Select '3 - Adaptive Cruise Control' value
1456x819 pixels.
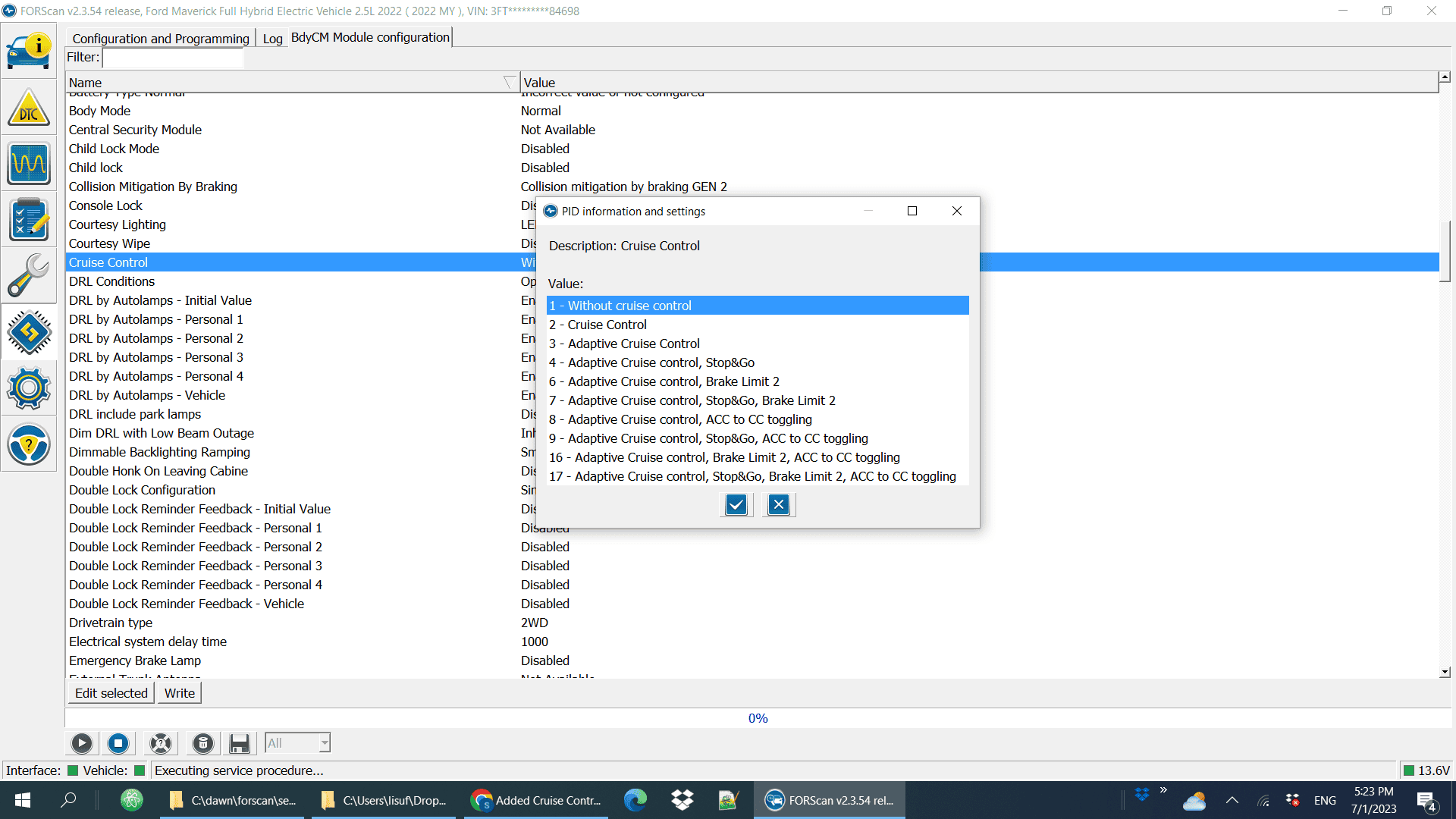[x=758, y=344]
